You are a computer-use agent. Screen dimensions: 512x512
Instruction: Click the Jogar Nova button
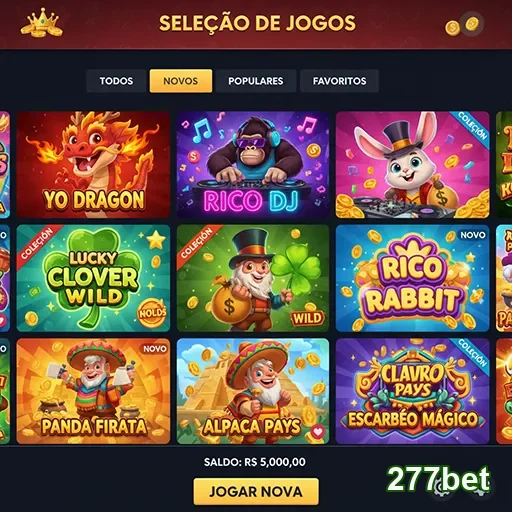[256, 491]
